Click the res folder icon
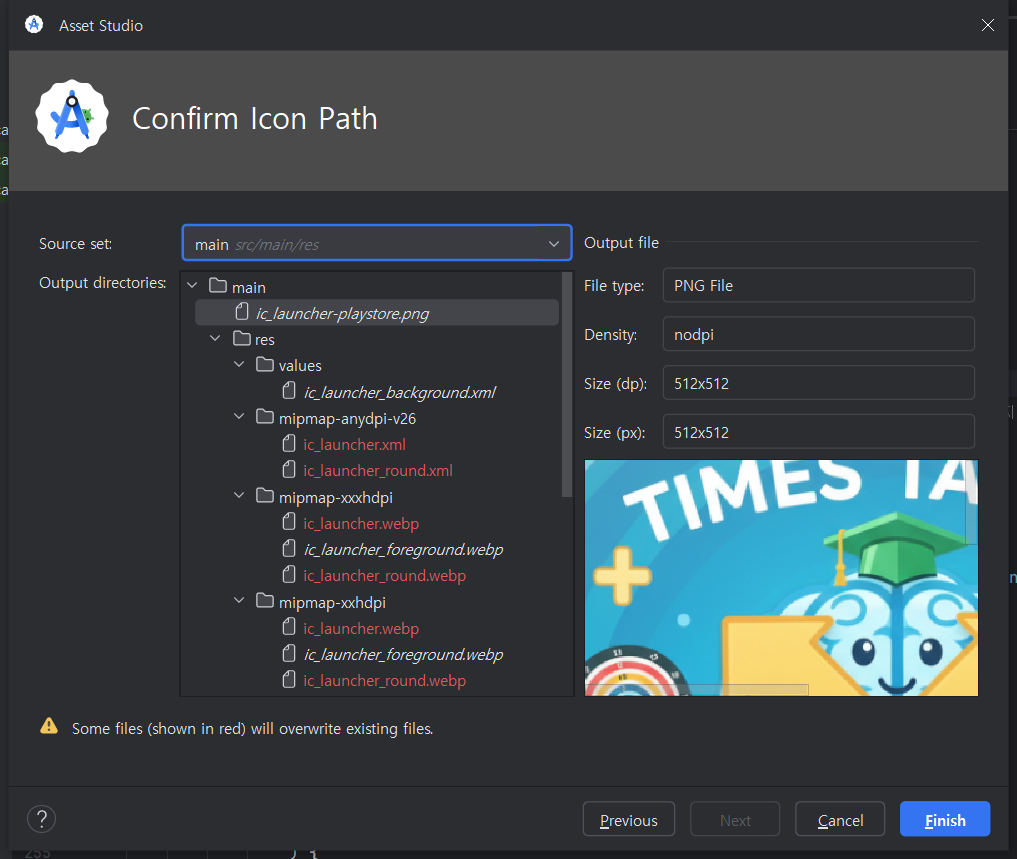Screen dimensions: 1017x859 241,340
